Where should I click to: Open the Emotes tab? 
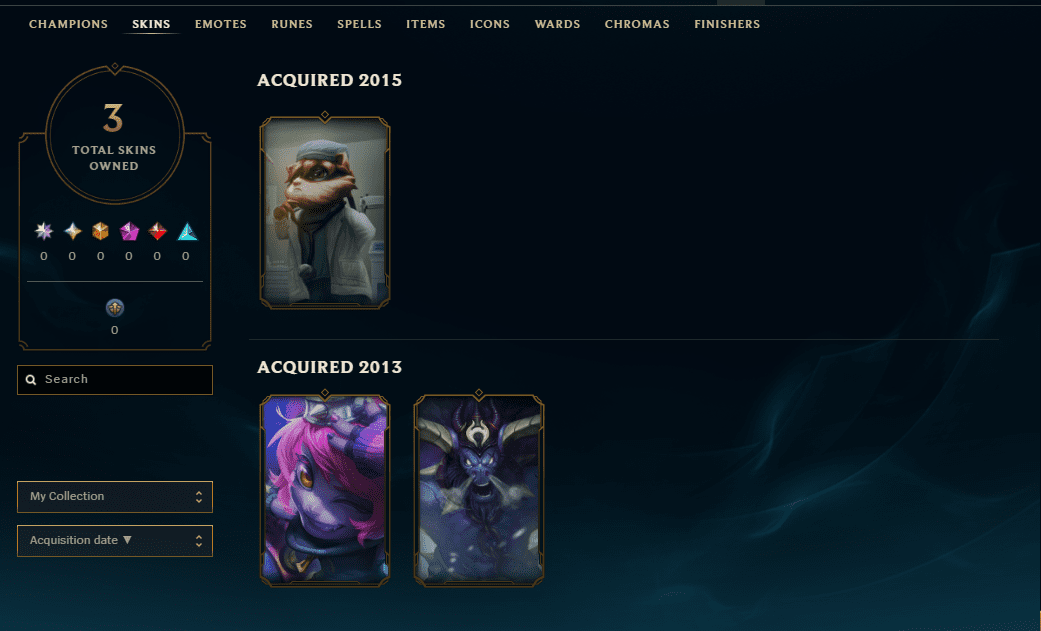click(x=220, y=24)
